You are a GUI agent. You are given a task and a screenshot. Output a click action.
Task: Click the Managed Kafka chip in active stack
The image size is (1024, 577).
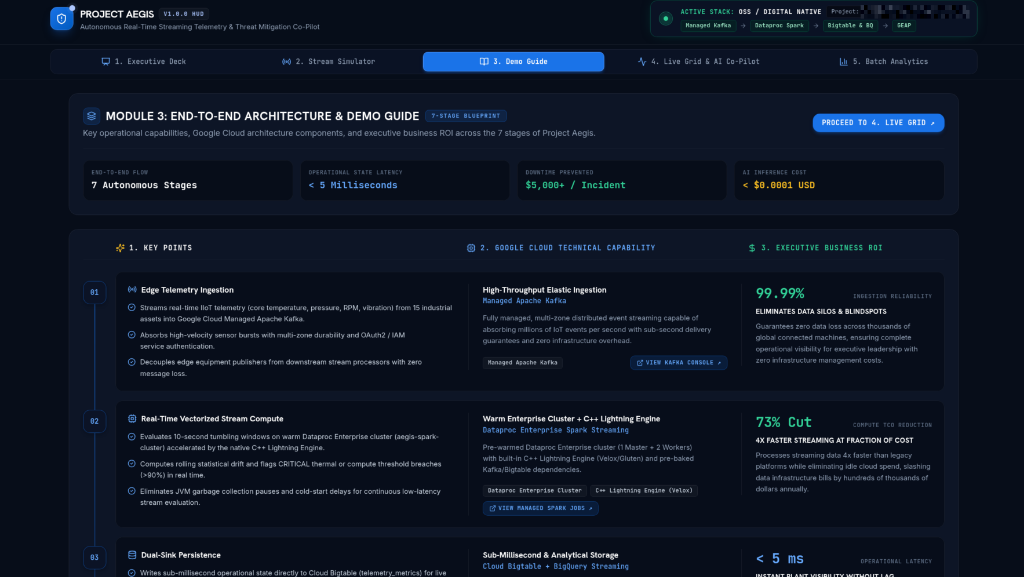tap(709, 26)
